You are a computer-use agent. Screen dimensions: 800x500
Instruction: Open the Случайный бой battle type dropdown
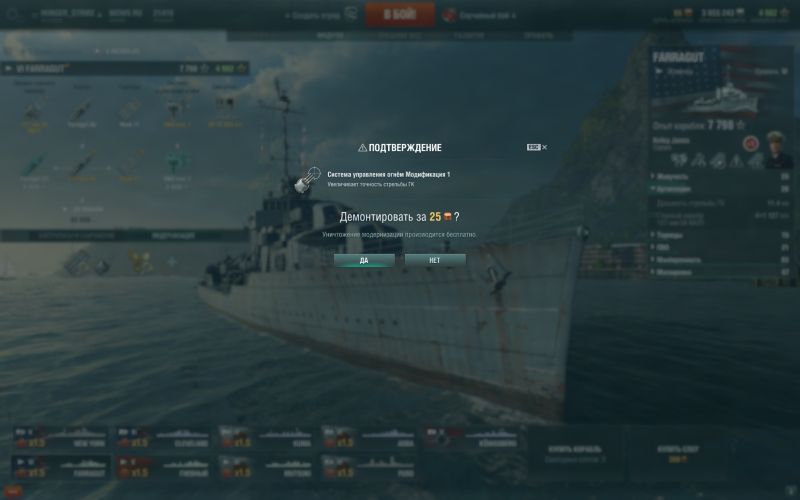tap(487, 15)
